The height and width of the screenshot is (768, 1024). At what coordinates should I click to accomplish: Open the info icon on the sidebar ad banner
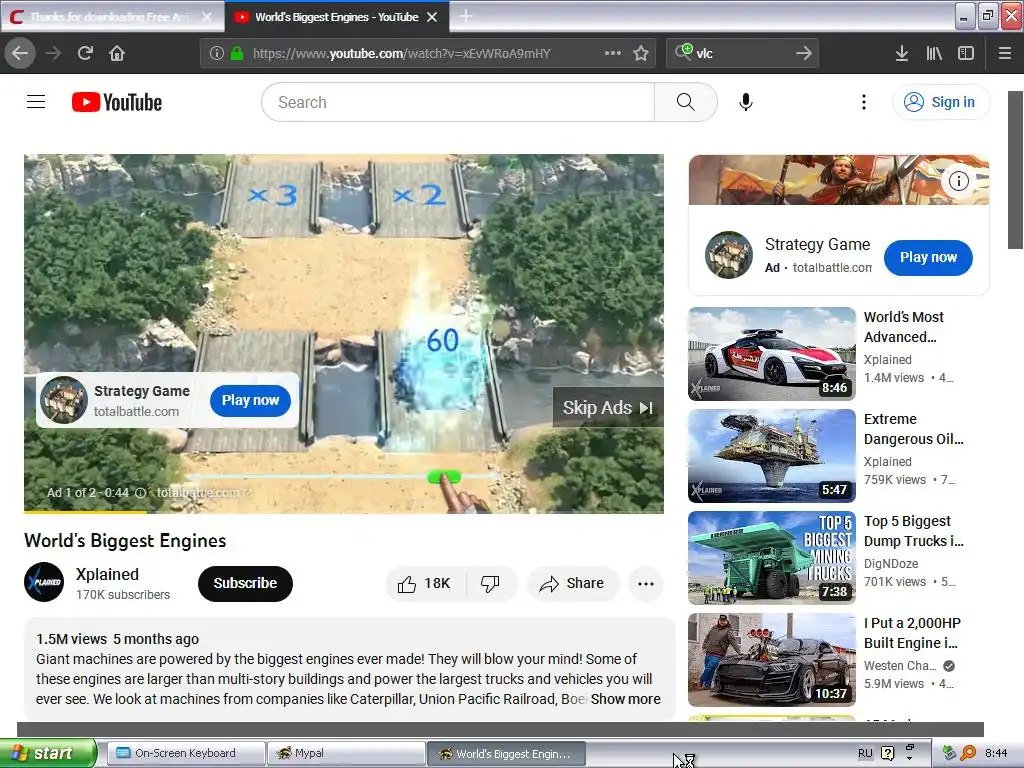tap(958, 181)
